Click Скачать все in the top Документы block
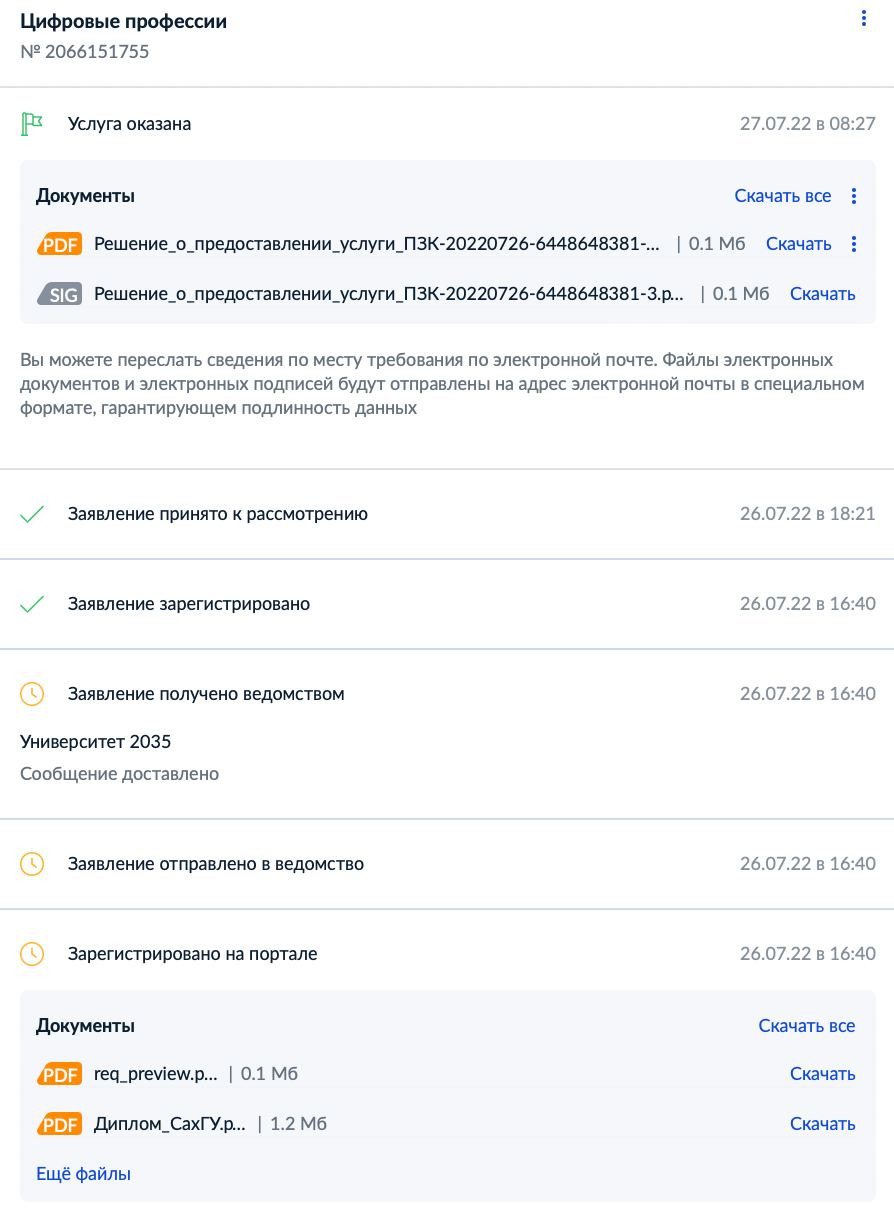This screenshot has height=1210, width=894. point(783,195)
